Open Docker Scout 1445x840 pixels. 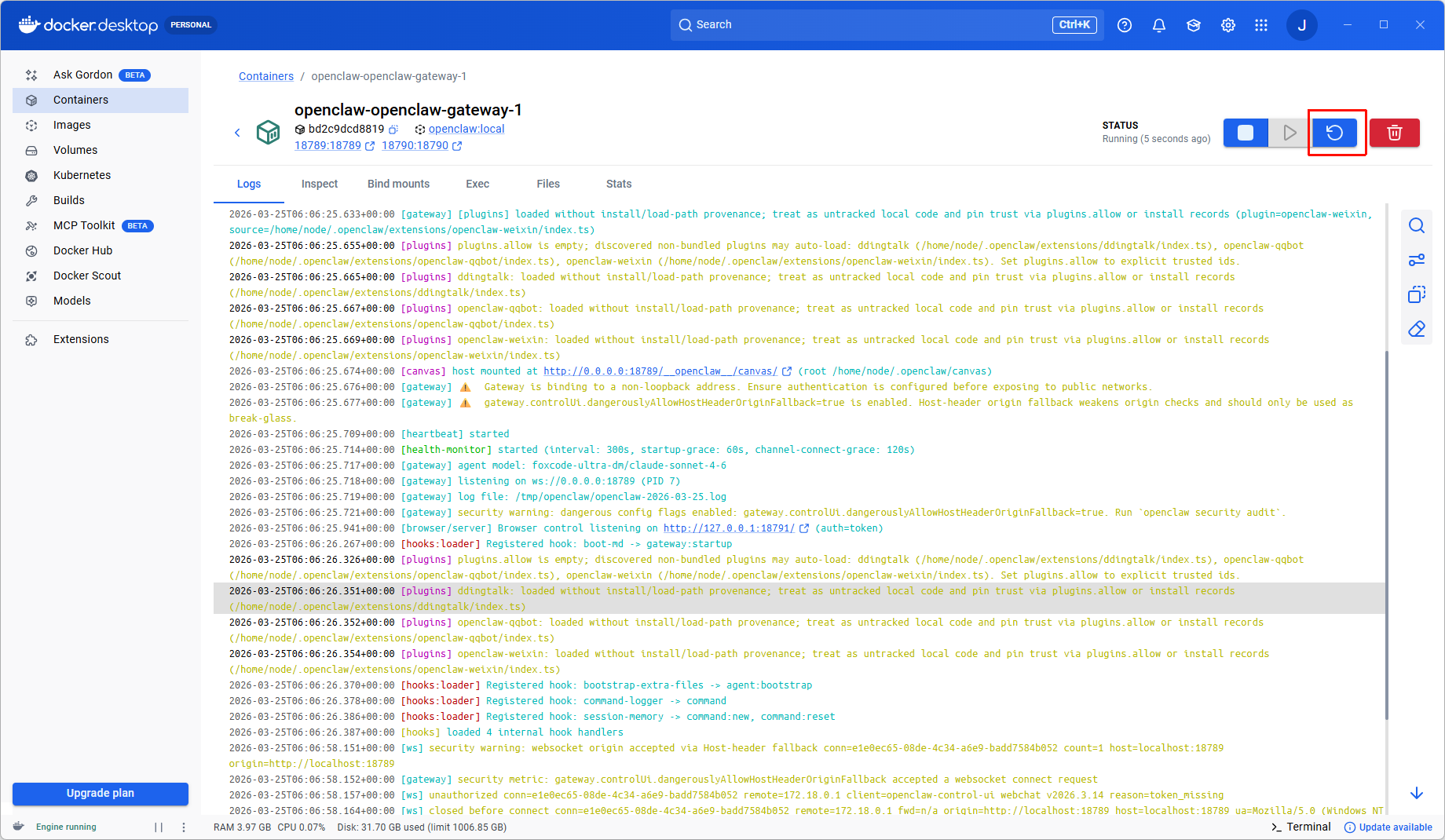(101, 276)
